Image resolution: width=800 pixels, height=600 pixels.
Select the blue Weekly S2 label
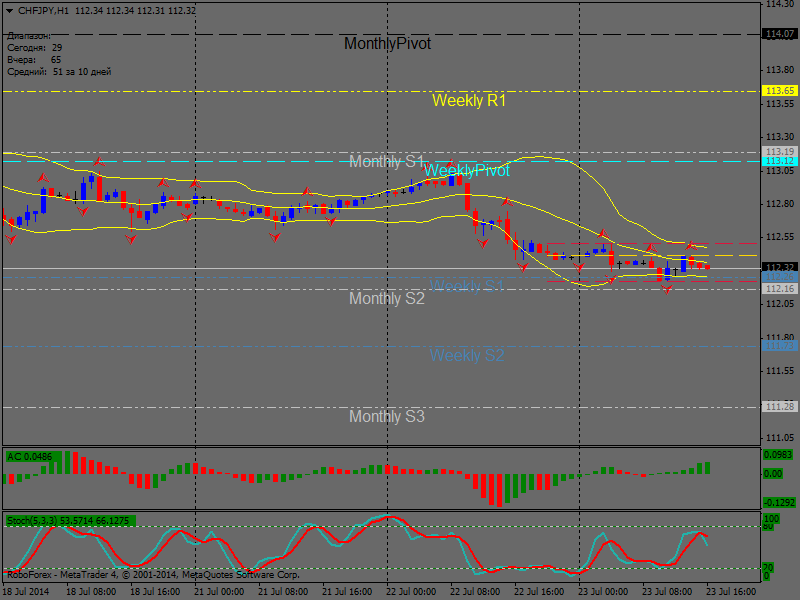click(467, 355)
